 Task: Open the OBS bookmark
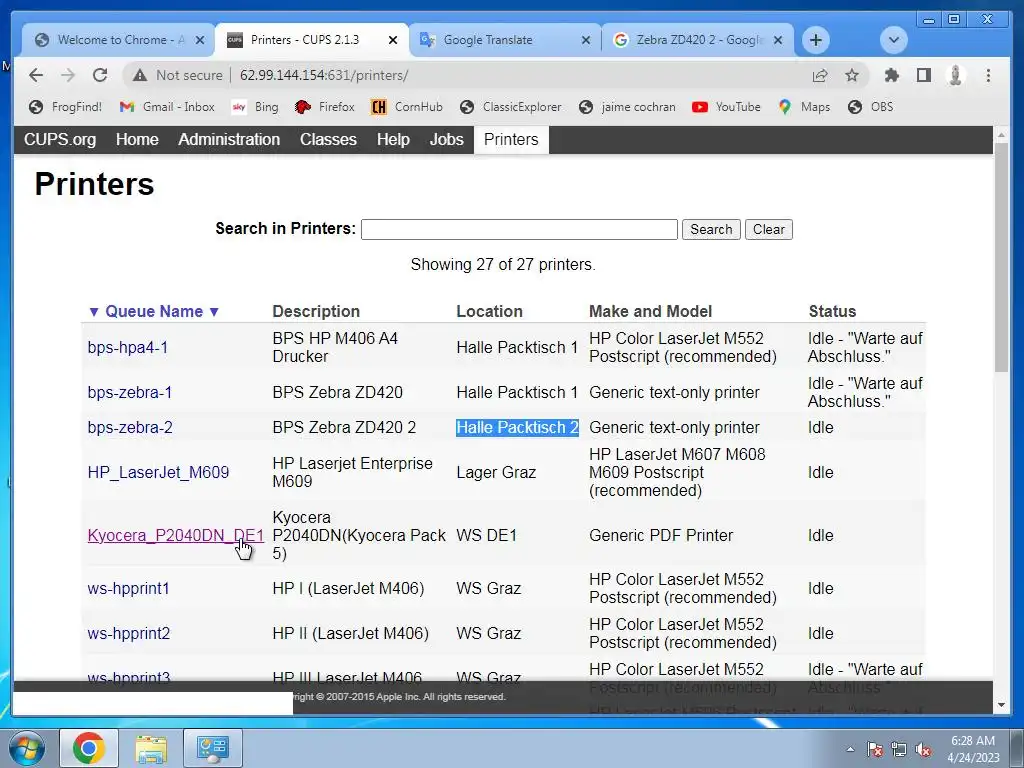[x=871, y=106]
